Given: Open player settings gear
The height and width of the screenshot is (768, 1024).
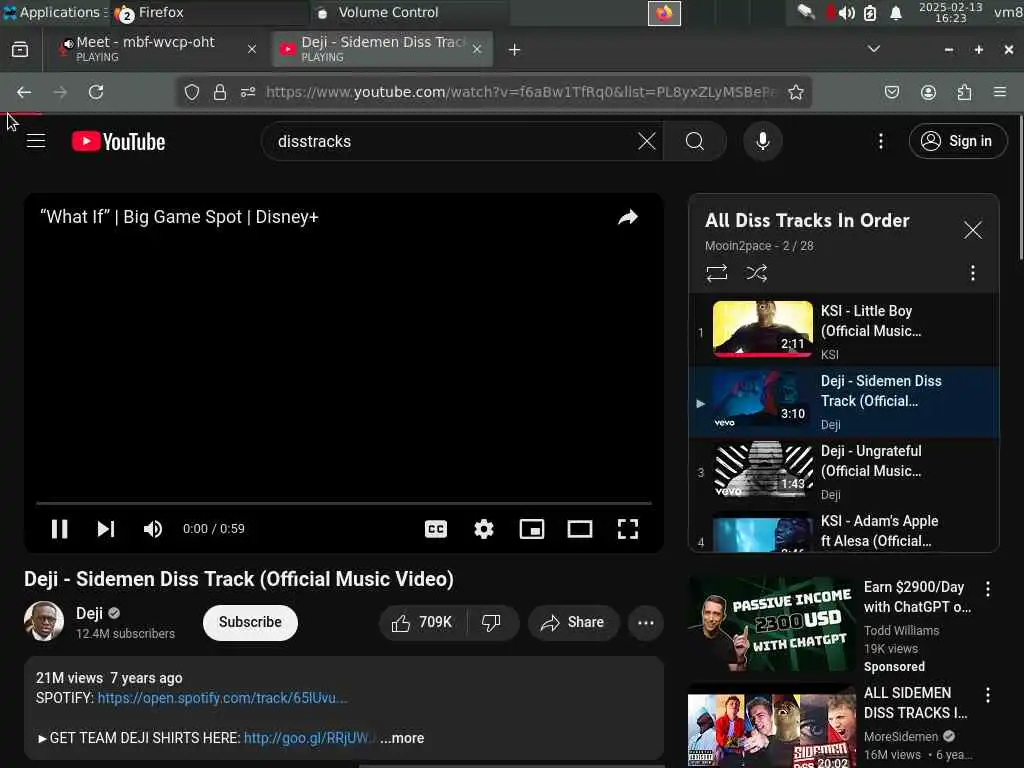Looking at the screenshot, I should 483,528.
